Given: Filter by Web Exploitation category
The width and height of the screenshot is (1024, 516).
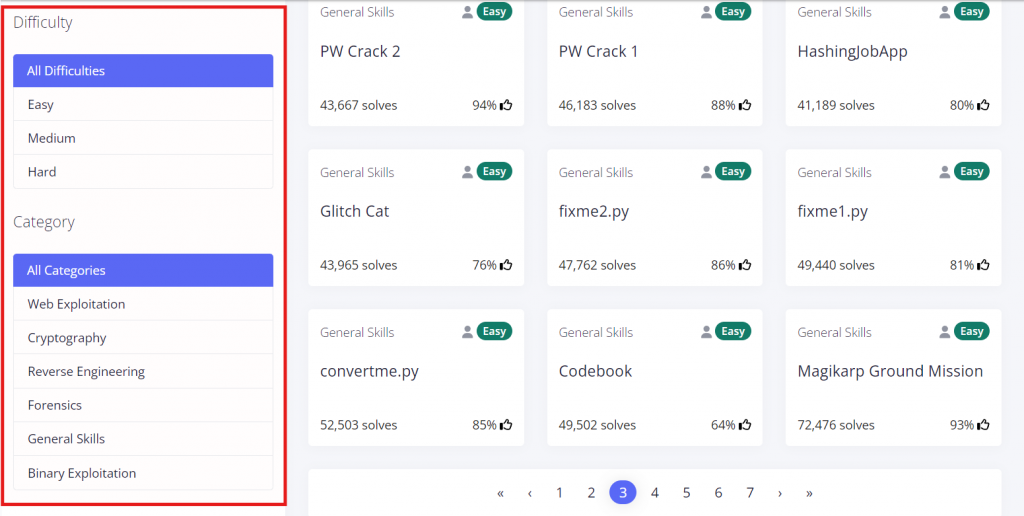Looking at the screenshot, I should [143, 304].
